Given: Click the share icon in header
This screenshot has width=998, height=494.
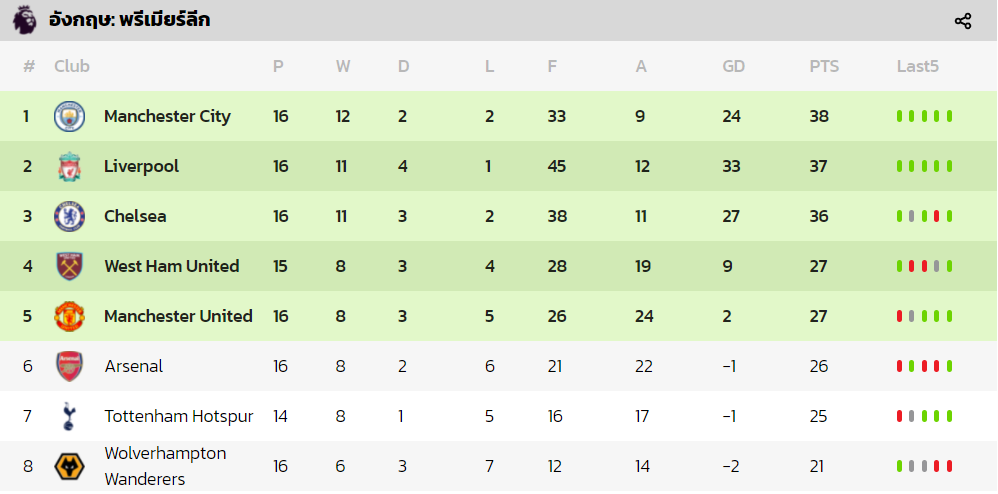Looking at the screenshot, I should 962,21.
